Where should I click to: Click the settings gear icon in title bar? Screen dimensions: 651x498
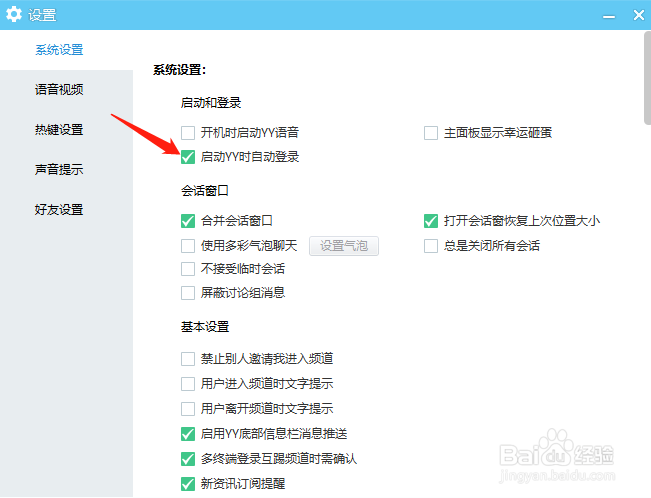coord(14,14)
